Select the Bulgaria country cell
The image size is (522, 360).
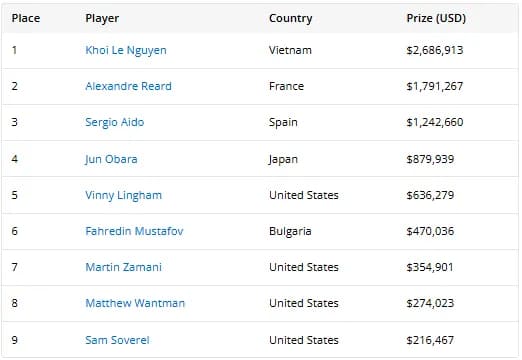(x=290, y=231)
